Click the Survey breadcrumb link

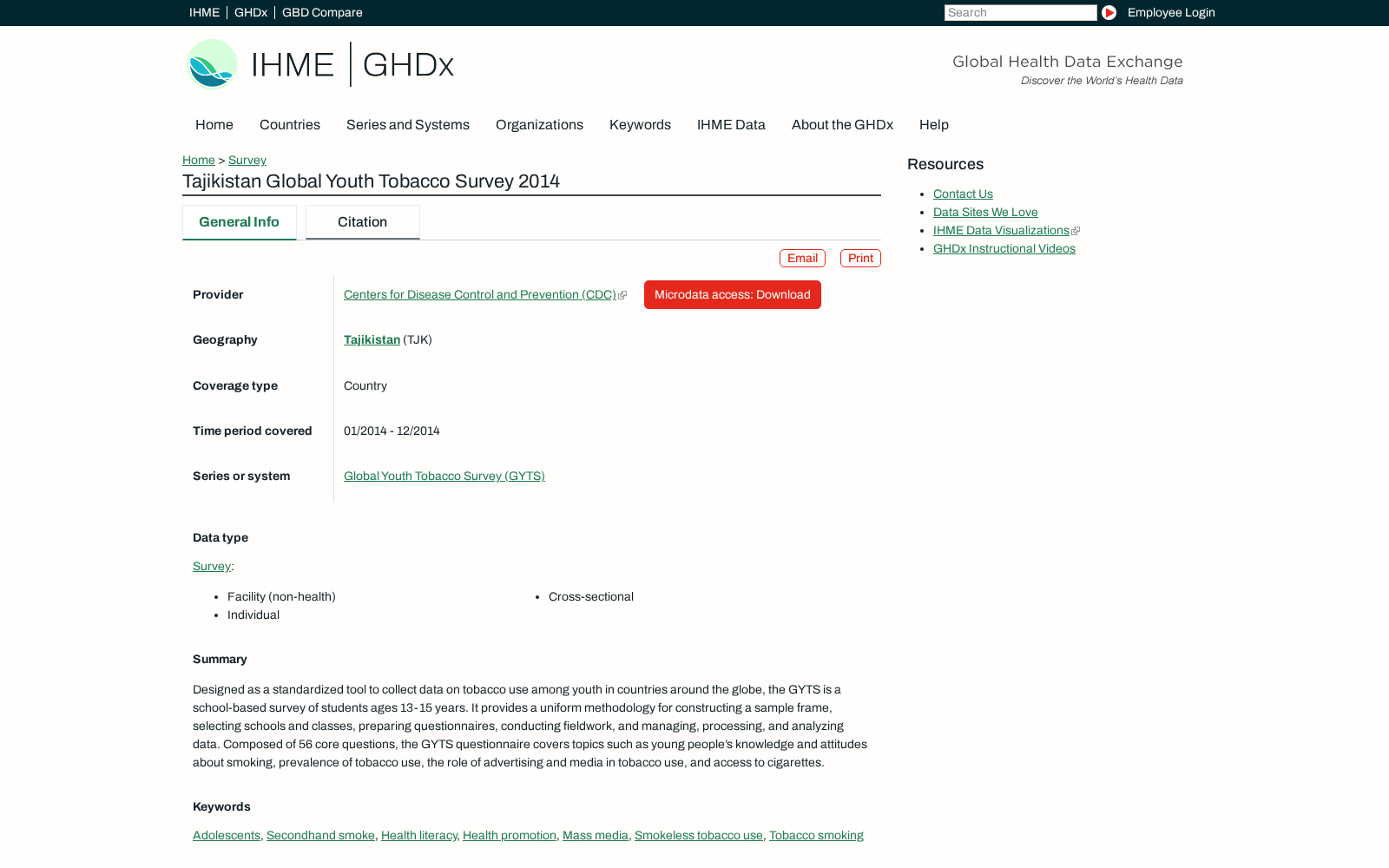[247, 160]
